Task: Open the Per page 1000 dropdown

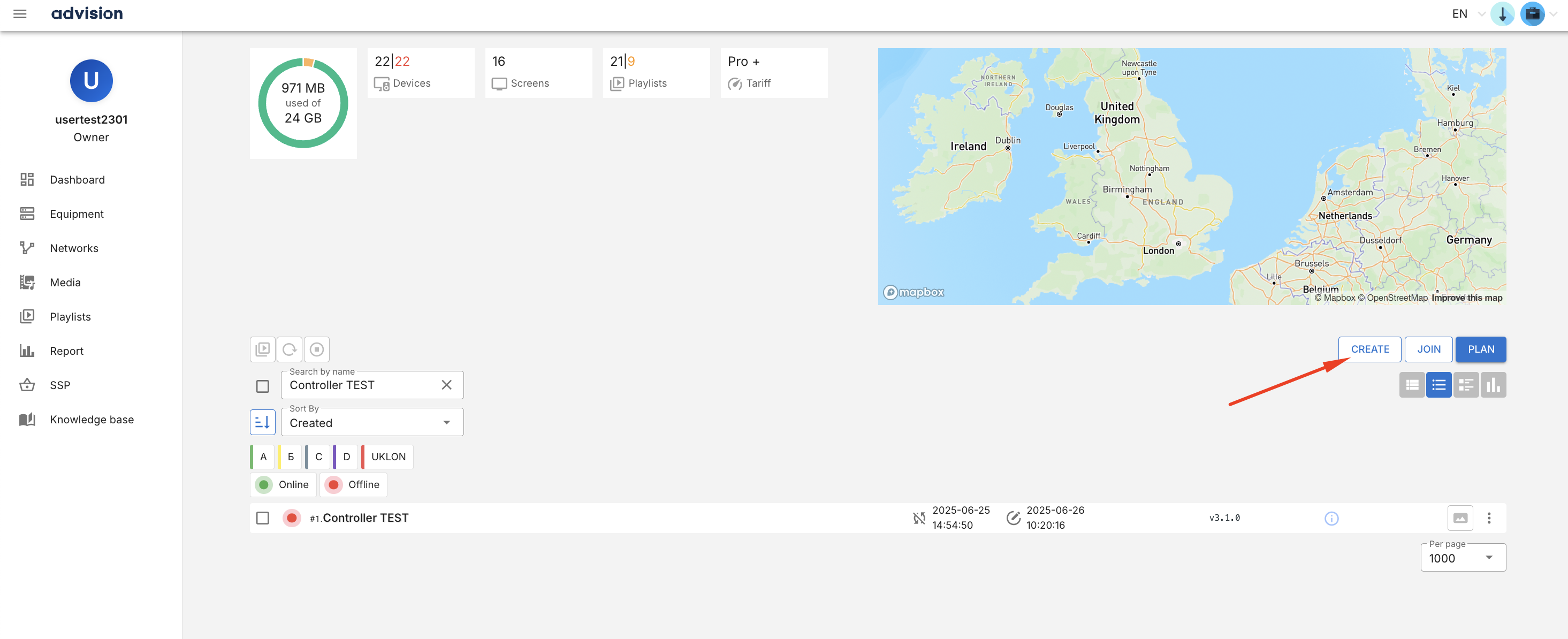Action: (1462, 558)
